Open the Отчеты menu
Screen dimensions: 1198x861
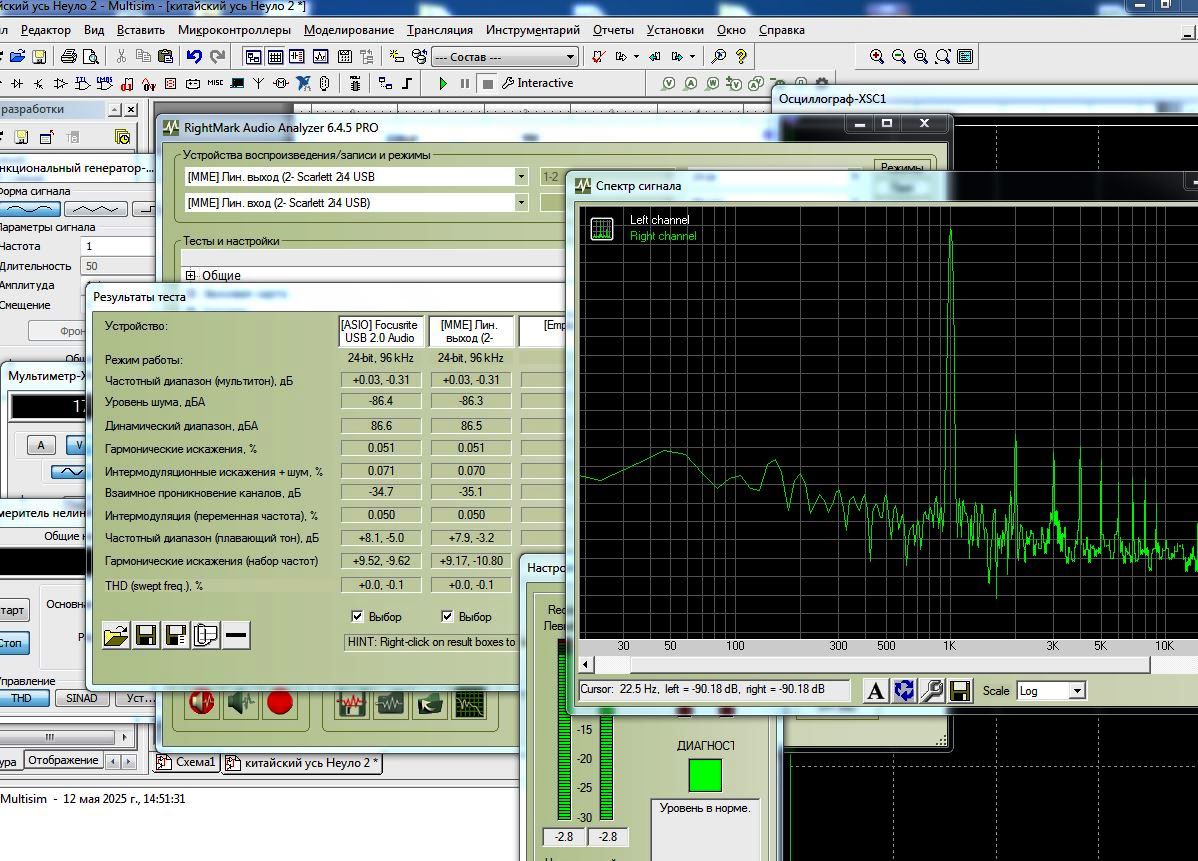[614, 31]
